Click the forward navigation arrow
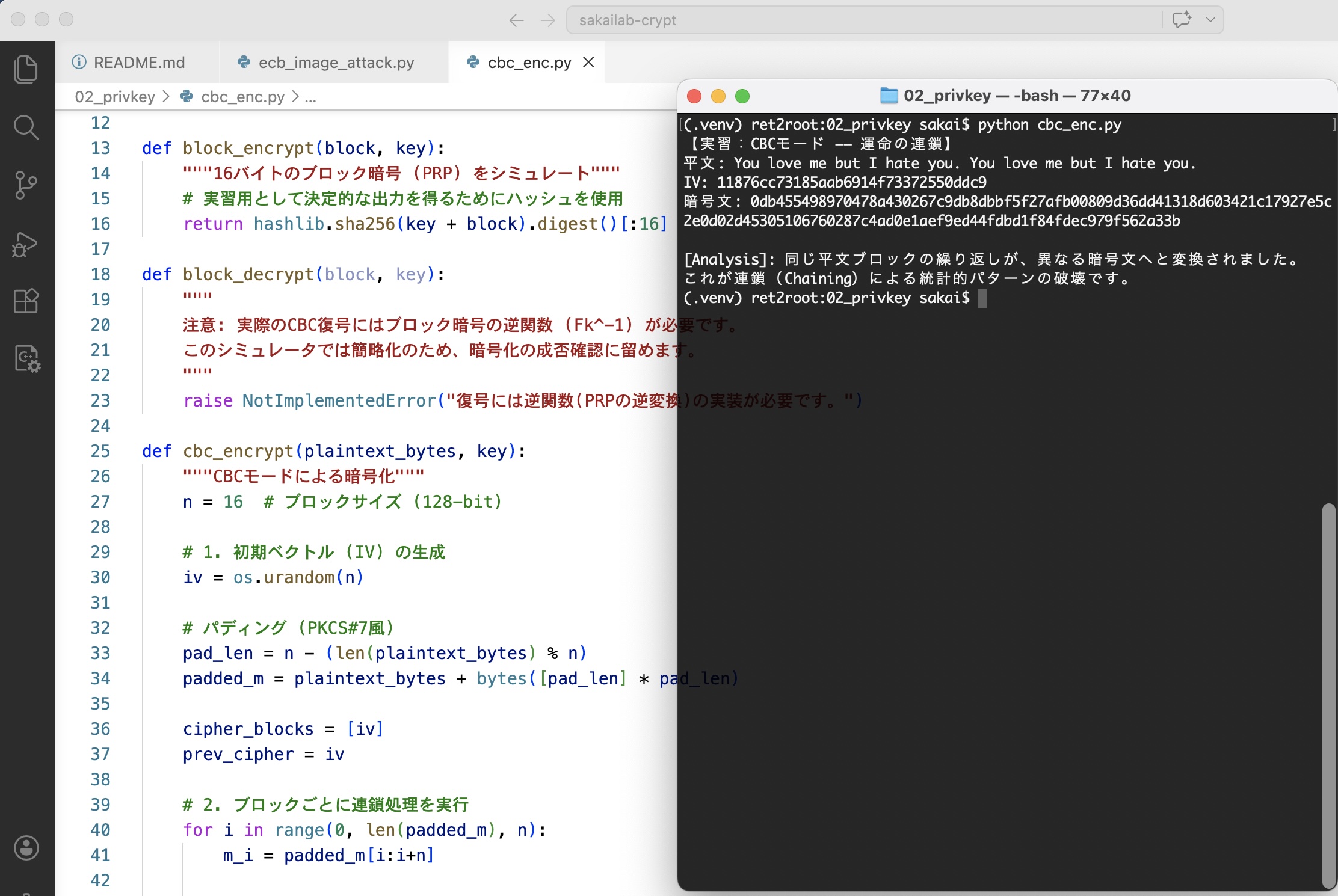The image size is (1338, 896). 547,20
